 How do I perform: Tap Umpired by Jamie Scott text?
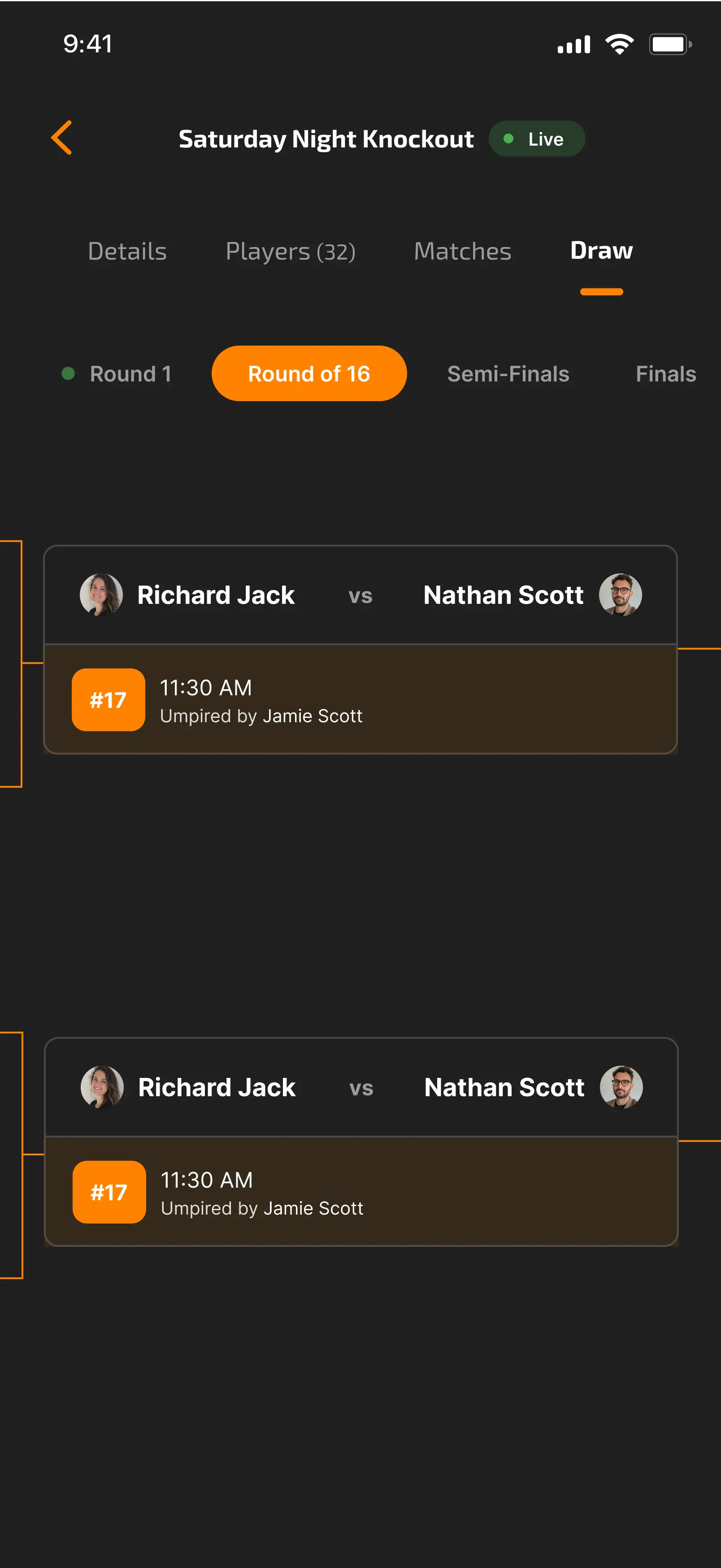[261, 715]
